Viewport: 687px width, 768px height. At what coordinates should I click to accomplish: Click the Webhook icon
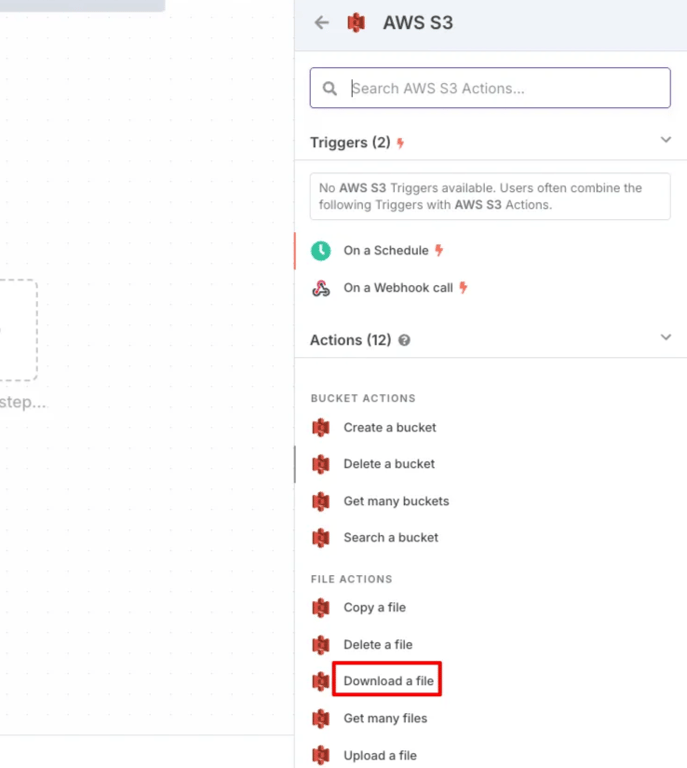click(x=321, y=288)
